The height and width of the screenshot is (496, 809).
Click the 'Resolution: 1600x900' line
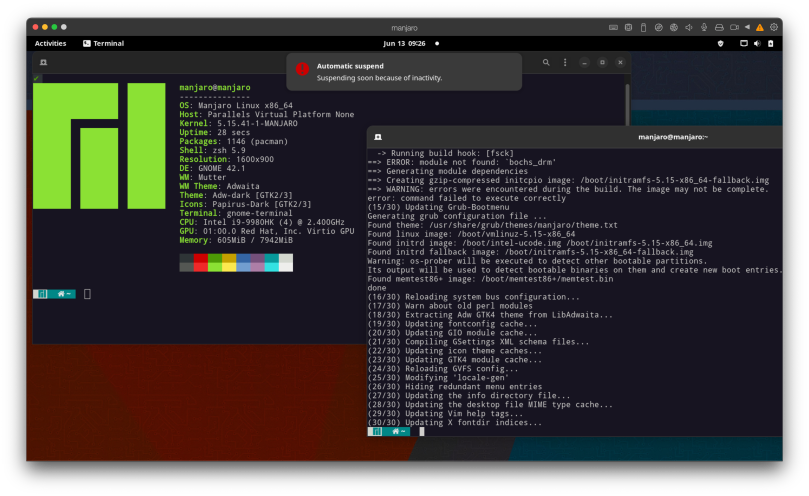pos(226,159)
